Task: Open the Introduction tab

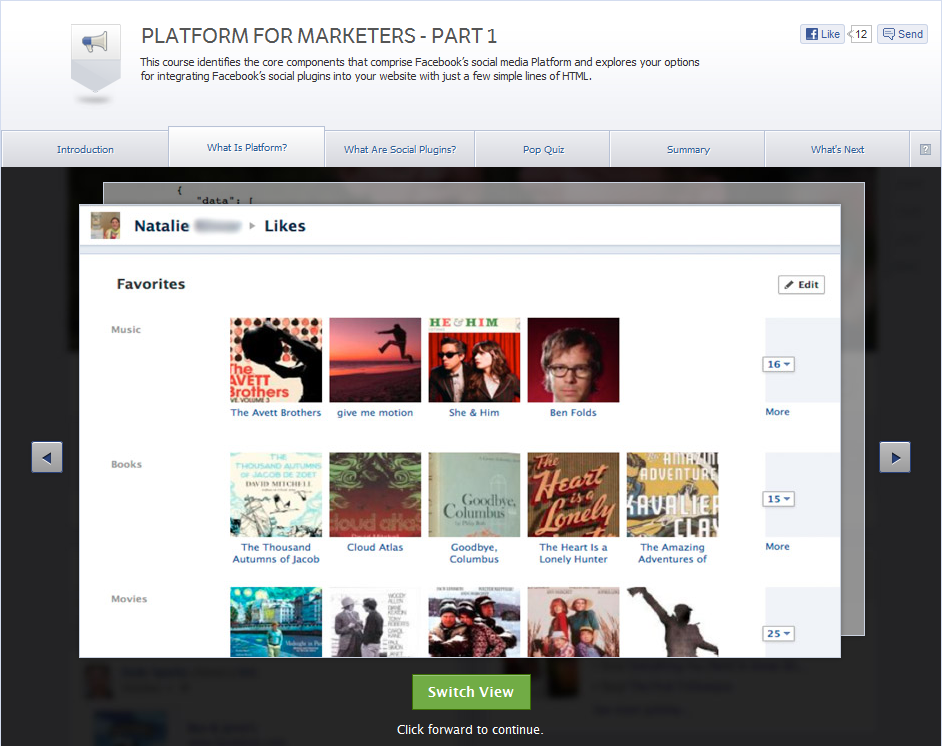Action: [85, 149]
